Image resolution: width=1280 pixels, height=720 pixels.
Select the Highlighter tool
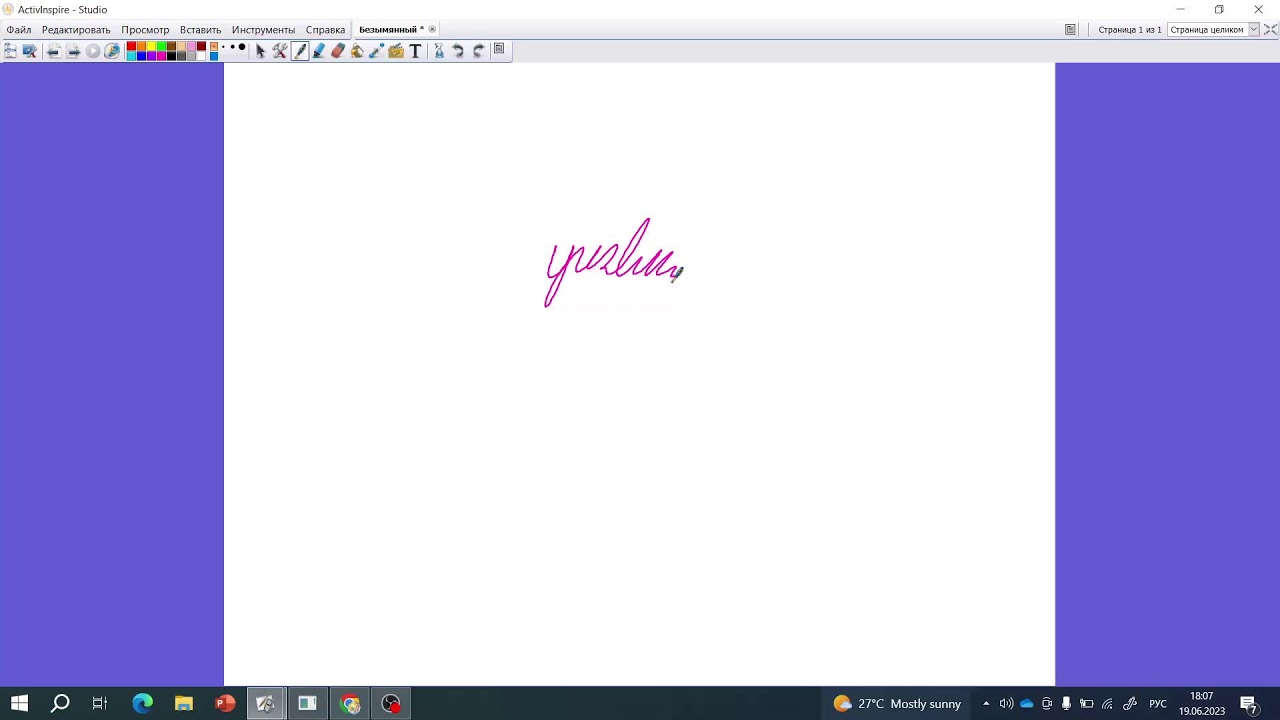pyautogui.click(x=319, y=50)
